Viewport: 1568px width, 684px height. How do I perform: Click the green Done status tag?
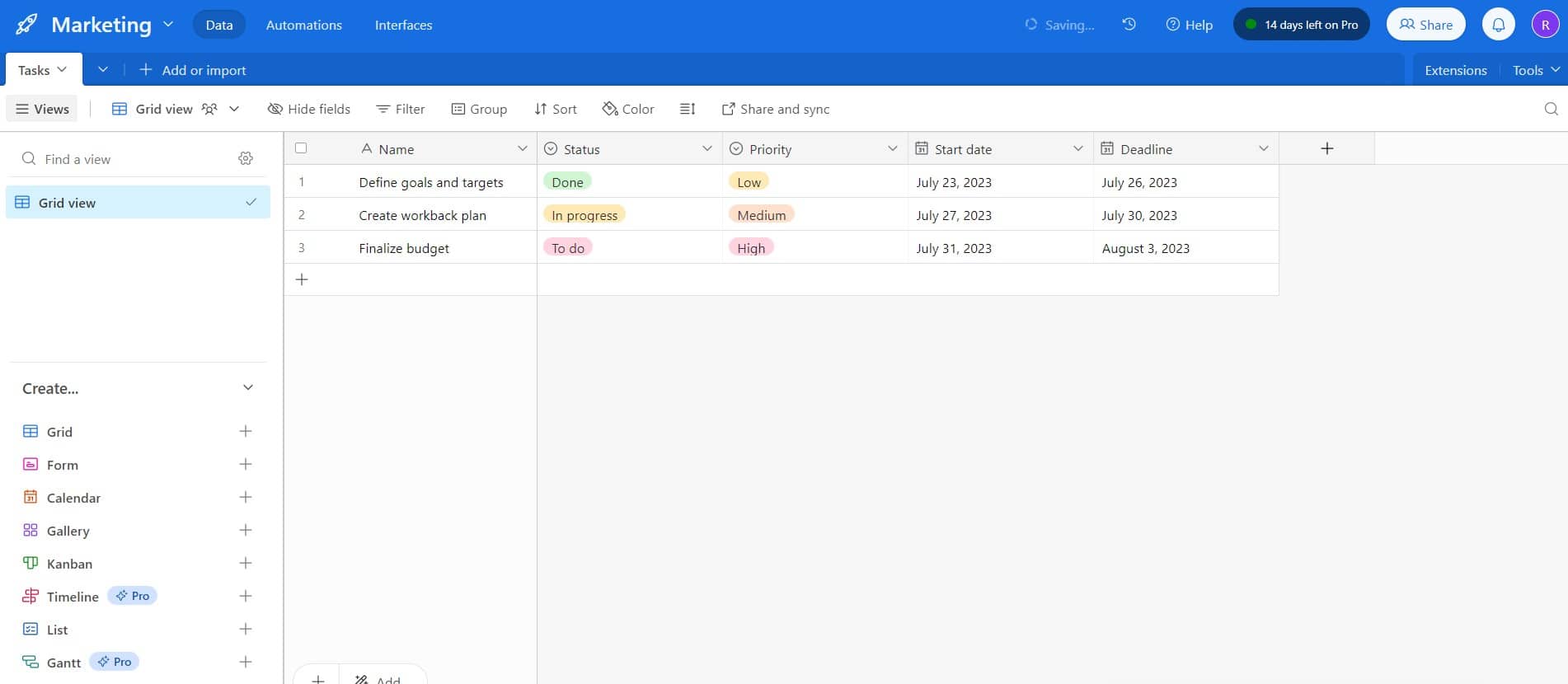pos(567,181)
